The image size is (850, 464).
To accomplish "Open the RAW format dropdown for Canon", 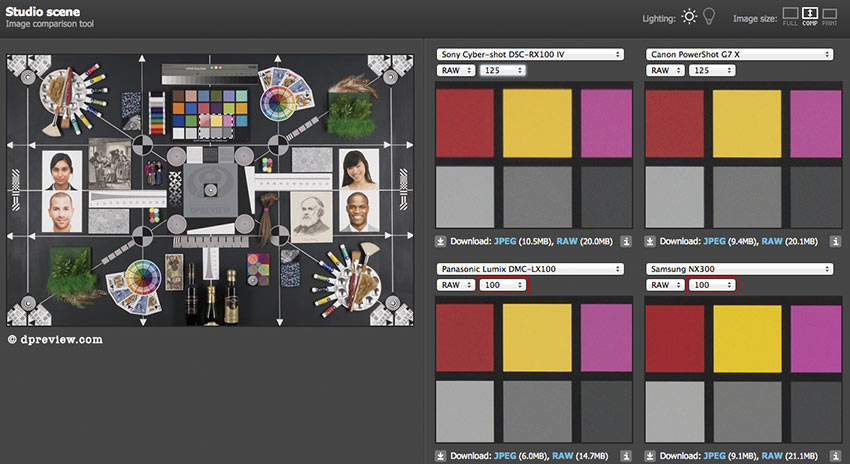I will pyautogui.click(x=665, y=70).
